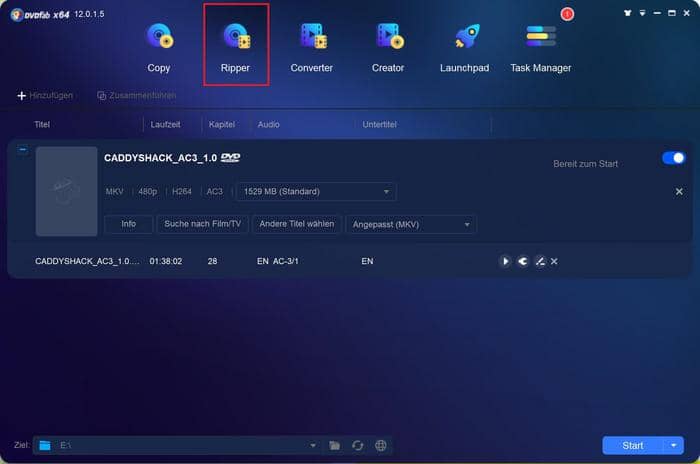The image size is (700, 464).
Task: Collapse the CADDYSHACK source with minus box
Action: pyautogui.click(x=23, y=149)
